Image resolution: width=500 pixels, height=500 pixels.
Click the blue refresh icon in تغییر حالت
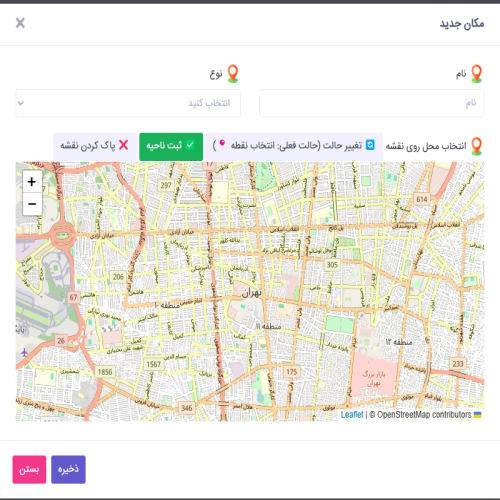point(370,145)
